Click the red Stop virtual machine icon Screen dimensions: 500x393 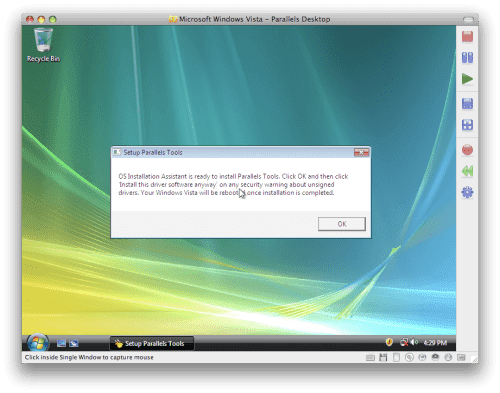[x=467, y=36]
